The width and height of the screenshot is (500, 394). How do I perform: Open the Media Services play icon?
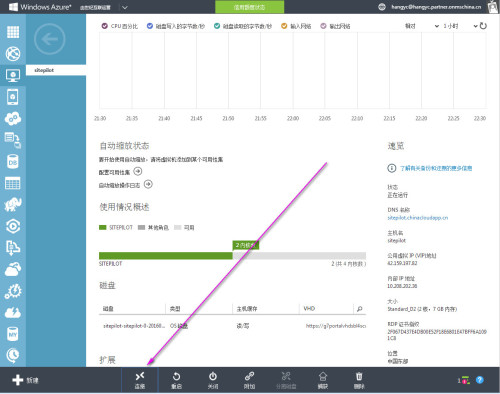pos(13,226)
